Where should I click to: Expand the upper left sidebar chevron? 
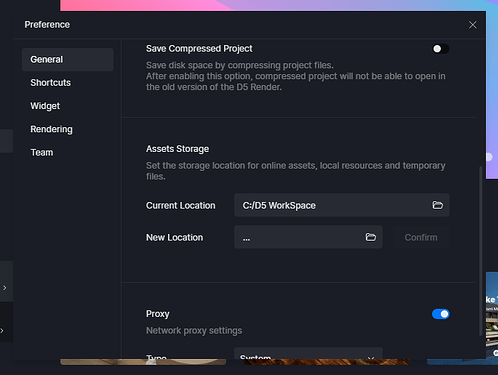(4, 288)
